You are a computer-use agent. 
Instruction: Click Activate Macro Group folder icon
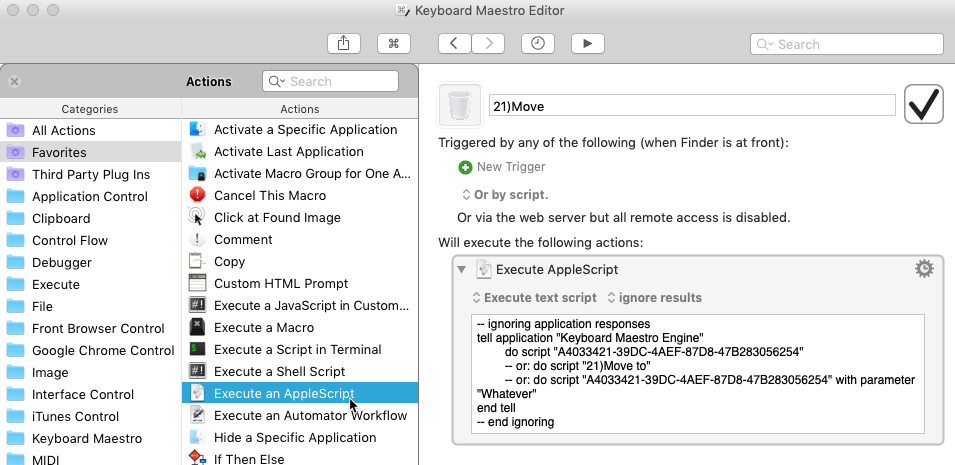click(197, 173)
